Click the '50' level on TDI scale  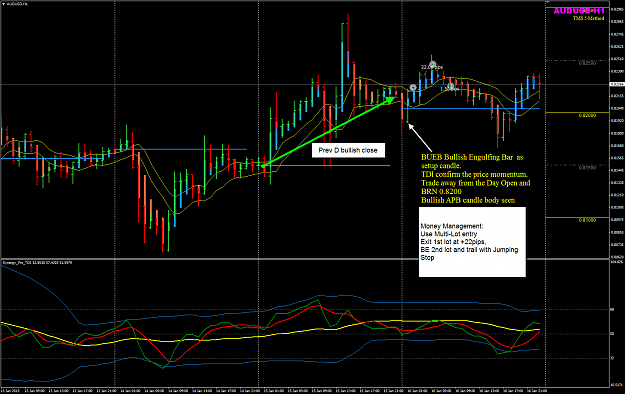click(x=612, y=334)
